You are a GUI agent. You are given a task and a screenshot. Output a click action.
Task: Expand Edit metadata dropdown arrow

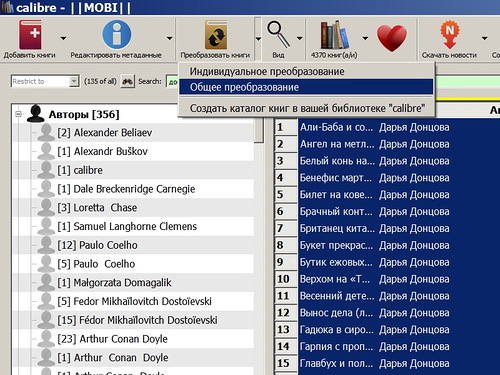[170, 38]
